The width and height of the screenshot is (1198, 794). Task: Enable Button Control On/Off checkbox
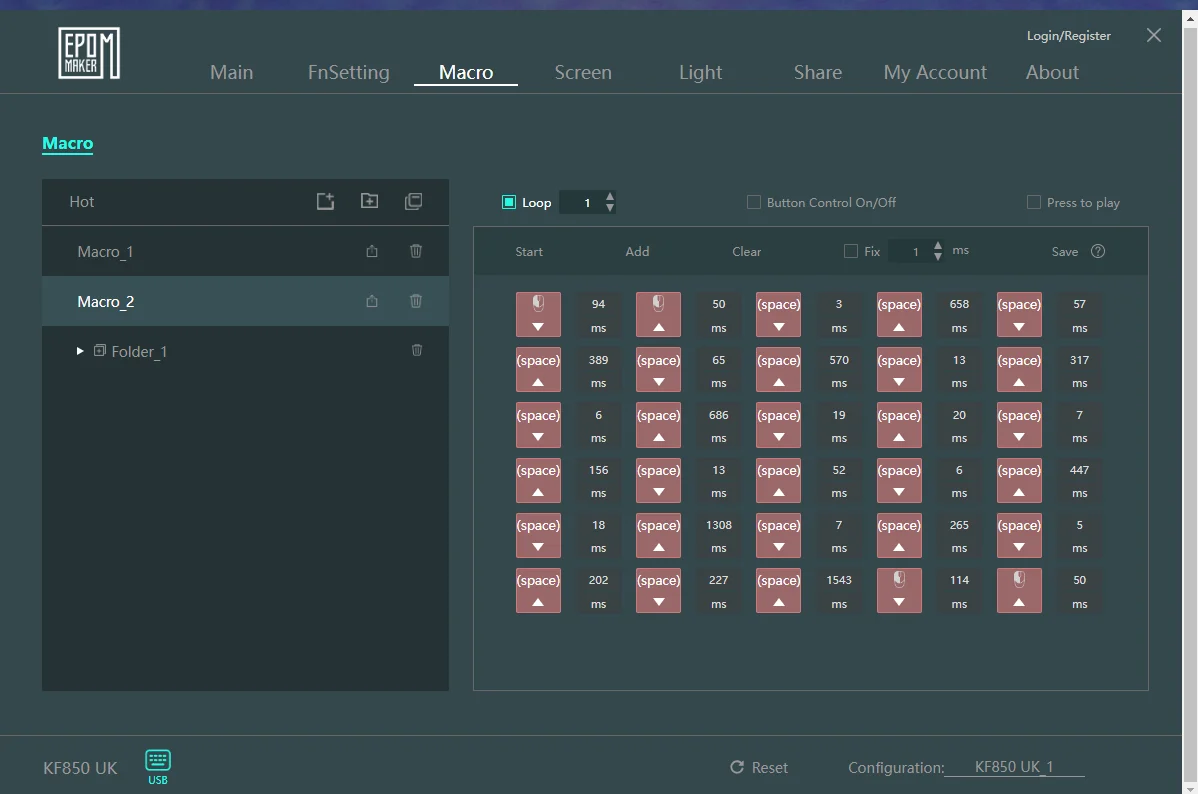point(754,202)
